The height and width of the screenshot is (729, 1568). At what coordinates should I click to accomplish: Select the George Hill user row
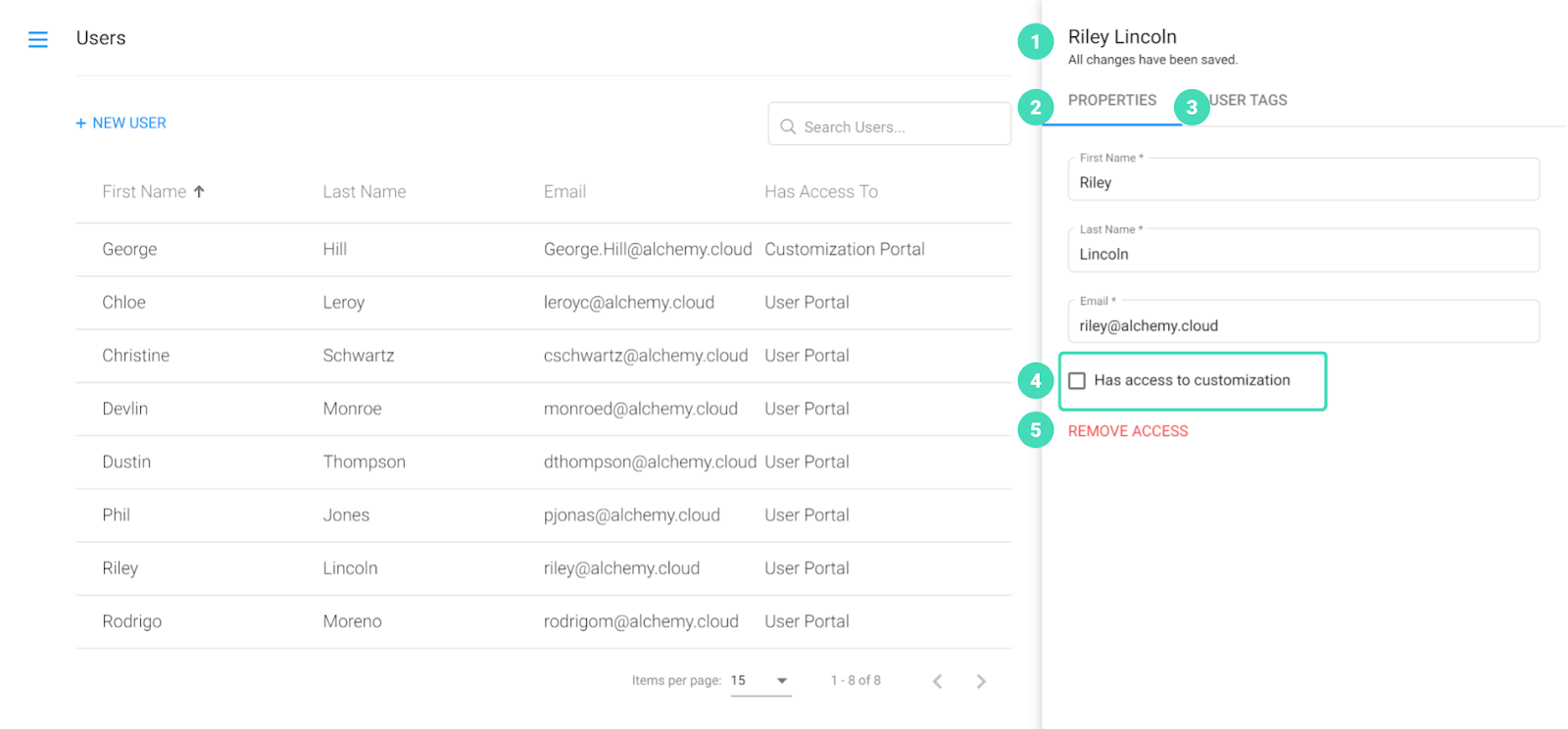tap(544, 250)
